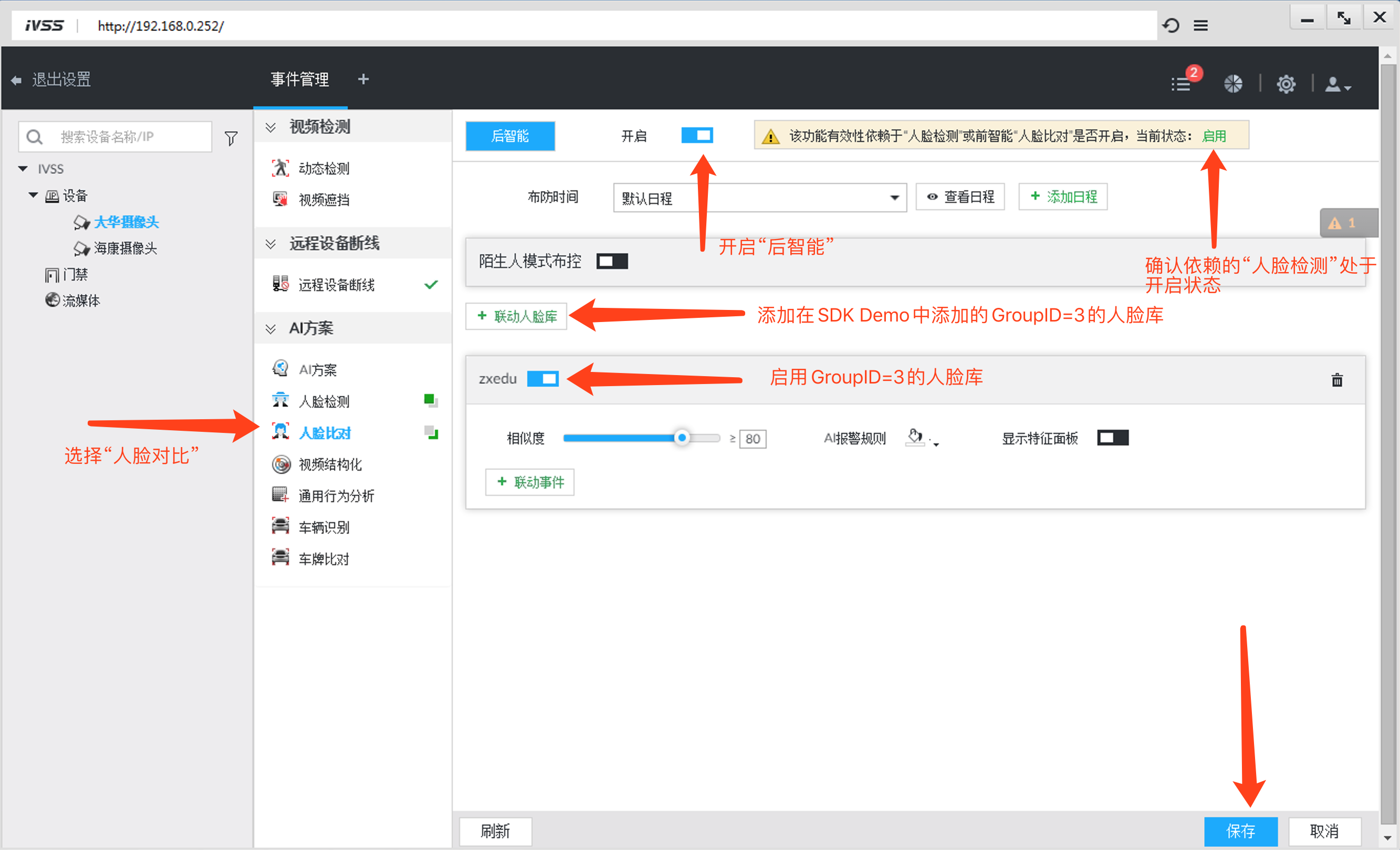Screen dimensions: 1400x850
Task: Enable 陌生人模式布控 switch
Action: (611, 261)
